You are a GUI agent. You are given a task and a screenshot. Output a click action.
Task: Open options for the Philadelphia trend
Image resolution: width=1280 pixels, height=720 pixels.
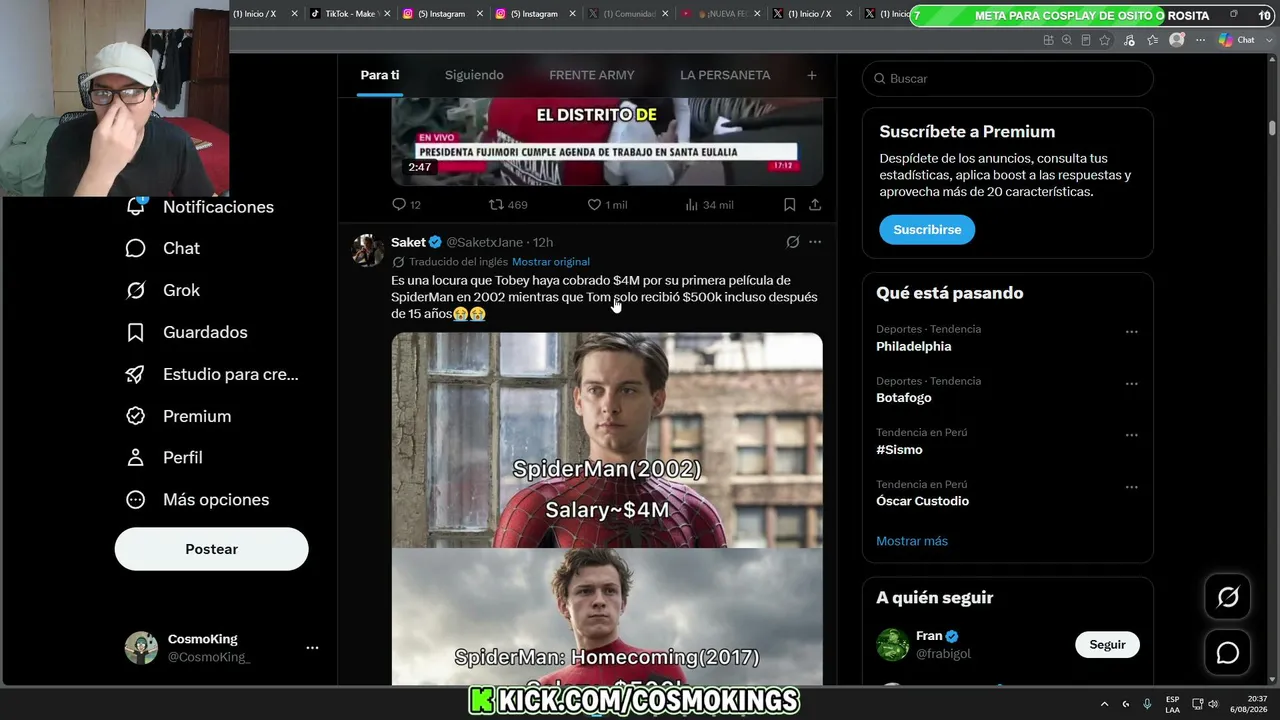point(1132,331)
